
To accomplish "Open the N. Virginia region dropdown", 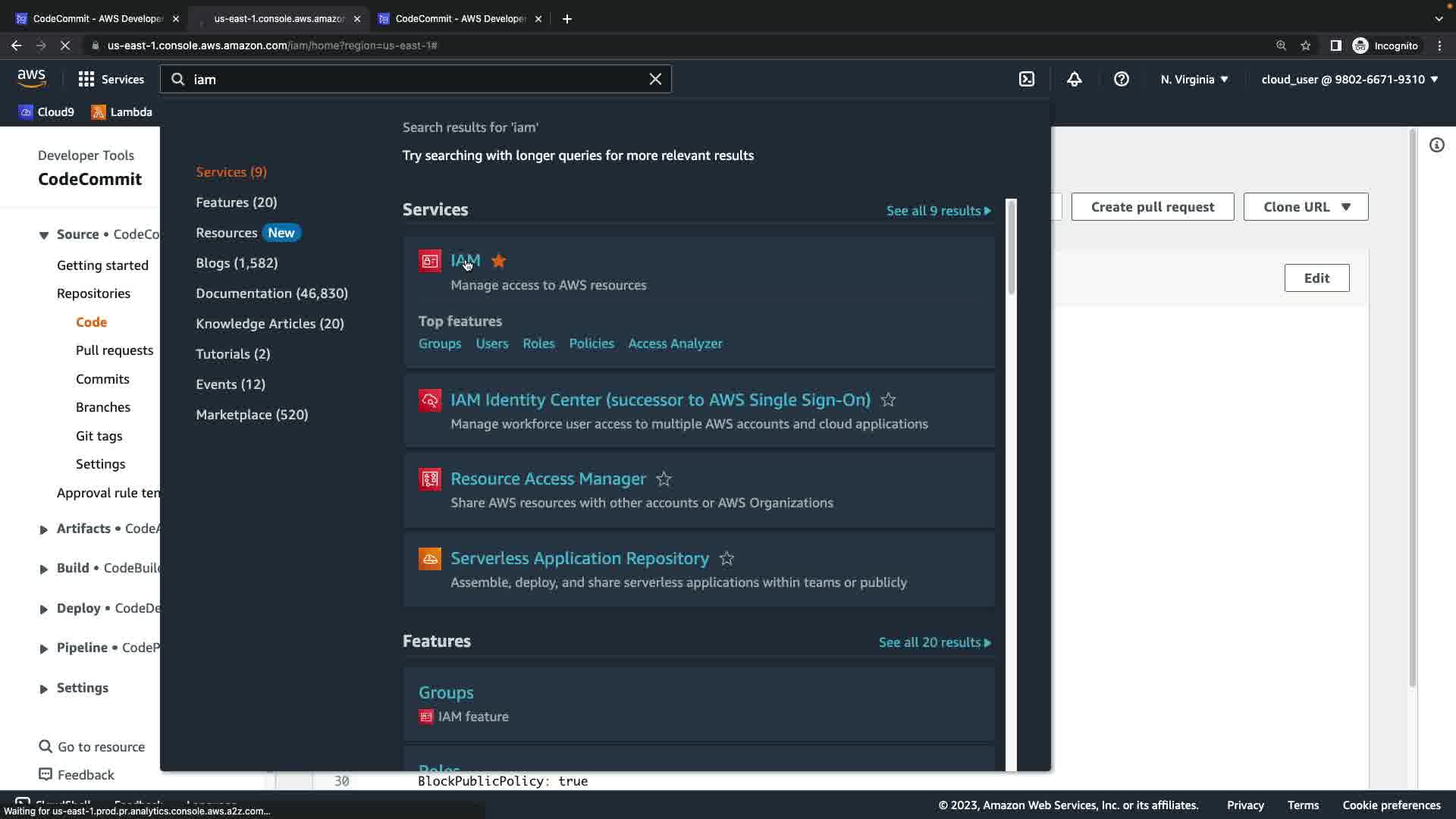I will pyautogui.click(x=1194, y=79).
